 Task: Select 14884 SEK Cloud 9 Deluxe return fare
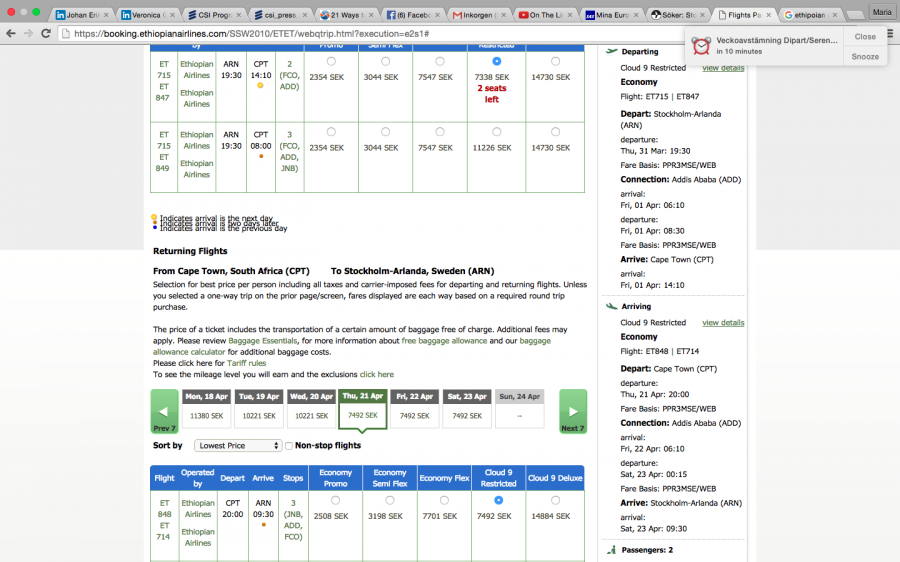coord(555,501)
